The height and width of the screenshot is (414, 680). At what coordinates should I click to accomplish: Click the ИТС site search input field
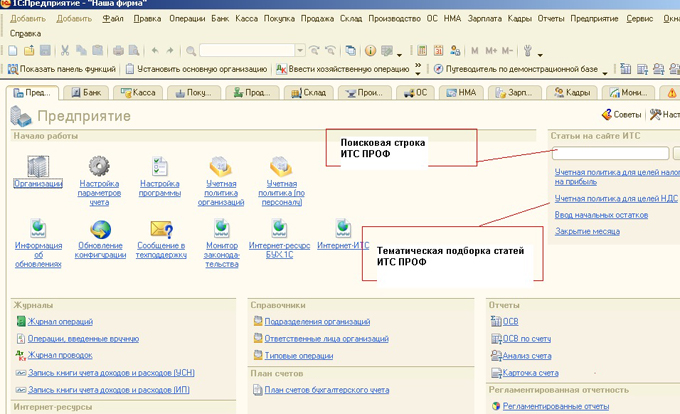point(610,153)
